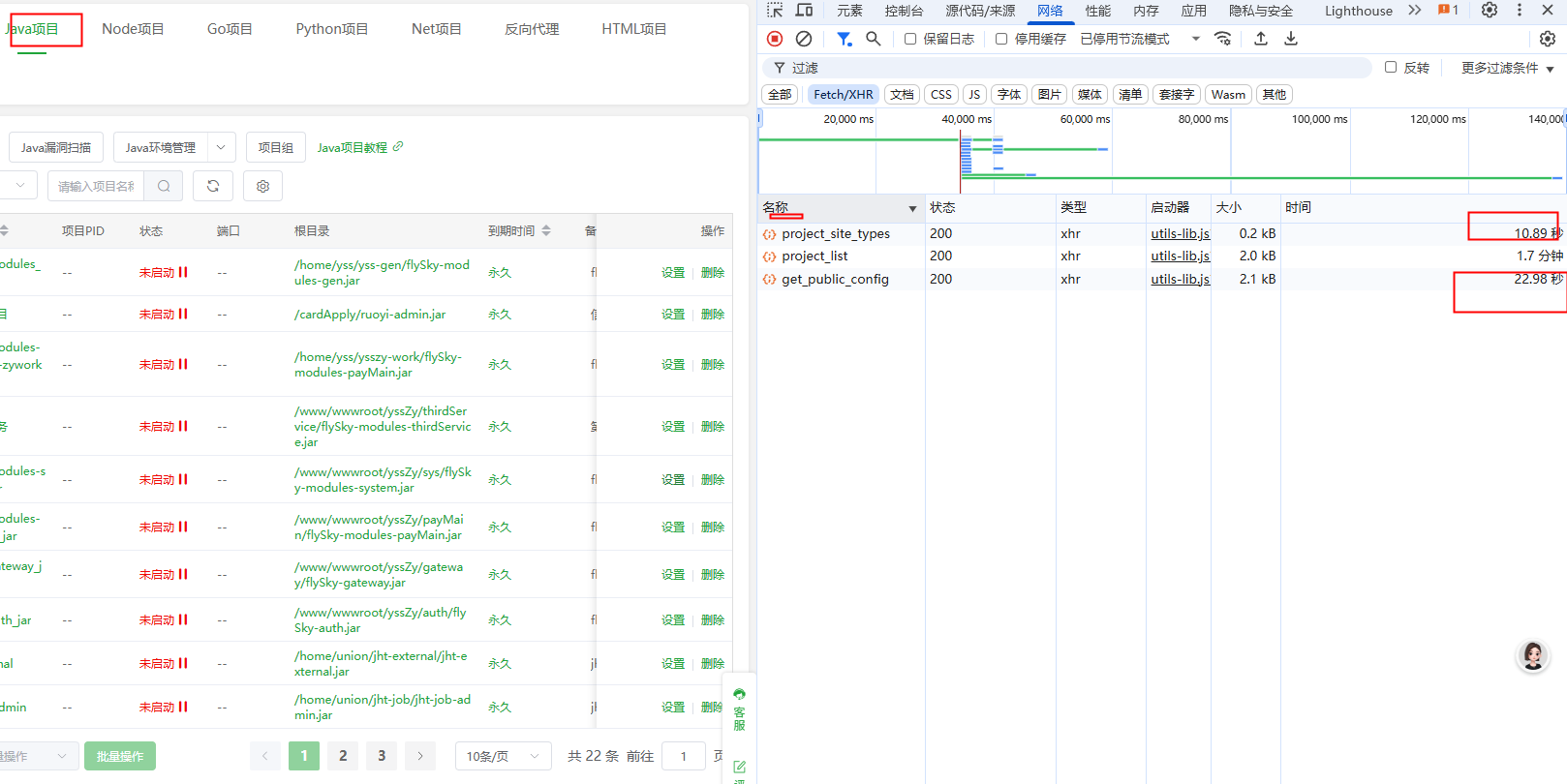Switch to Node项目 tab

133,29
